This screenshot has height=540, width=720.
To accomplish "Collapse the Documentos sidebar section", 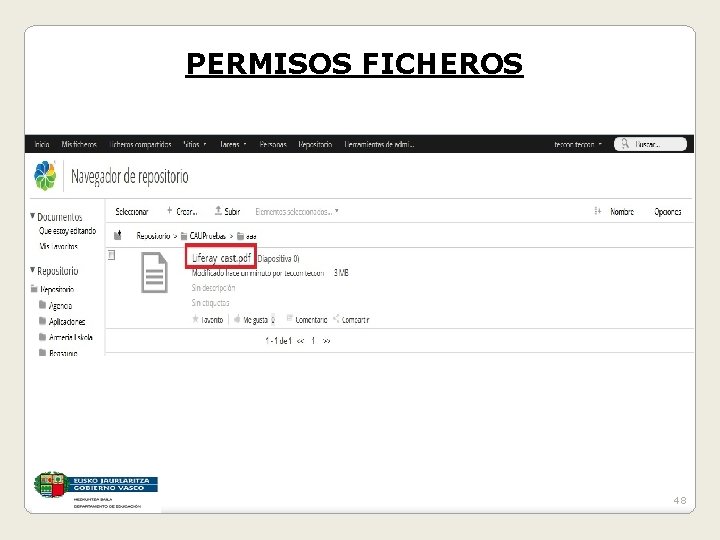I will [x=33, y=215].
